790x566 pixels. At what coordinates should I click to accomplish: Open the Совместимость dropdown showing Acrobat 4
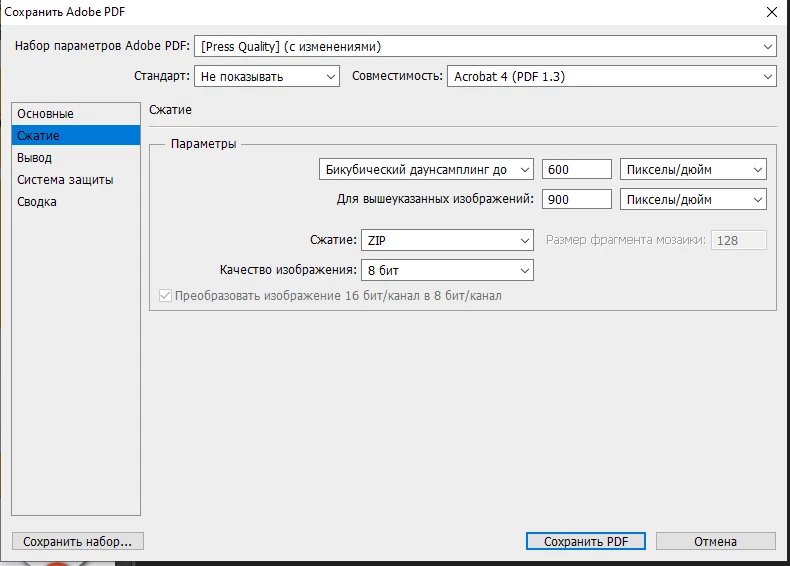(611, 76)
